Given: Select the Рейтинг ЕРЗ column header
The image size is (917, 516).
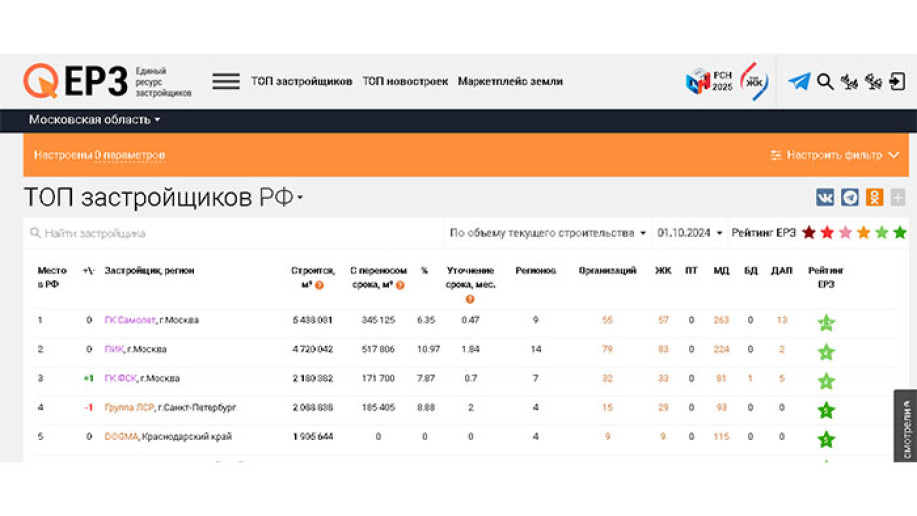Looking at the screenshot, I should click(826, 277).
